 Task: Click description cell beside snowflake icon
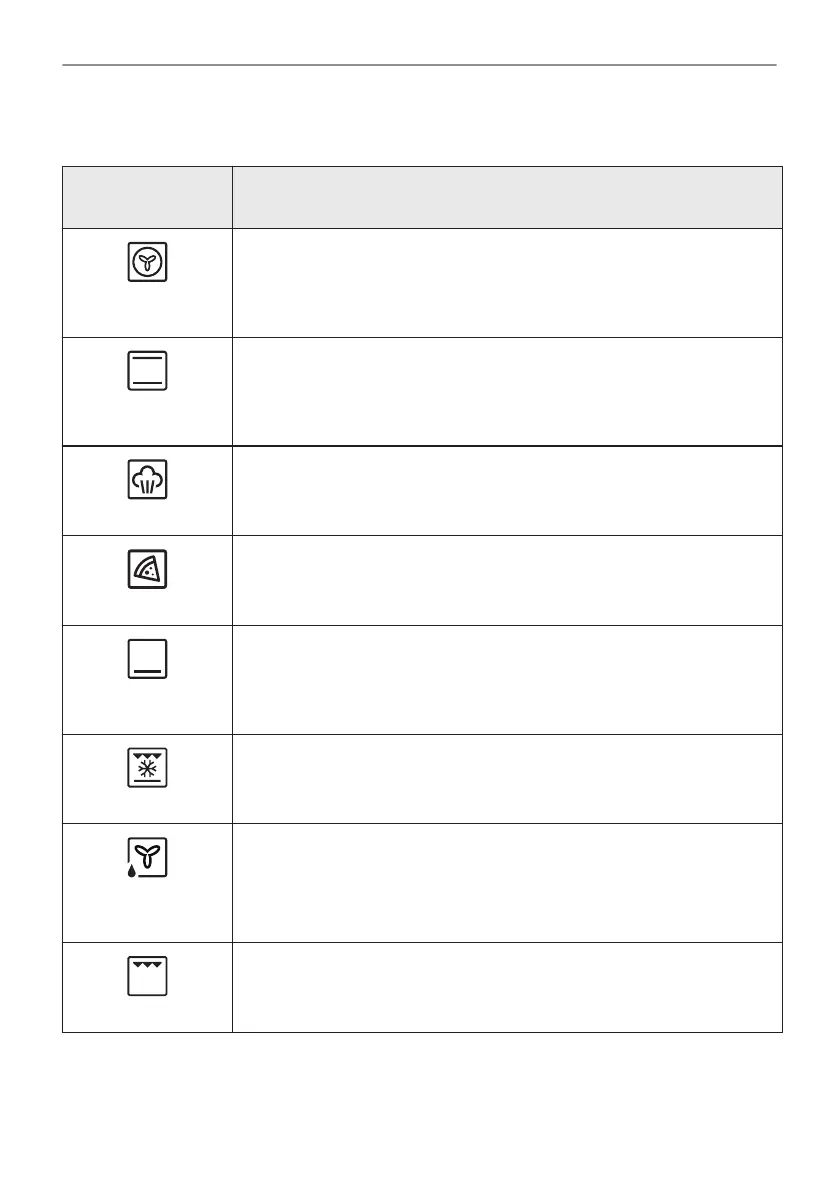point(506,779)
